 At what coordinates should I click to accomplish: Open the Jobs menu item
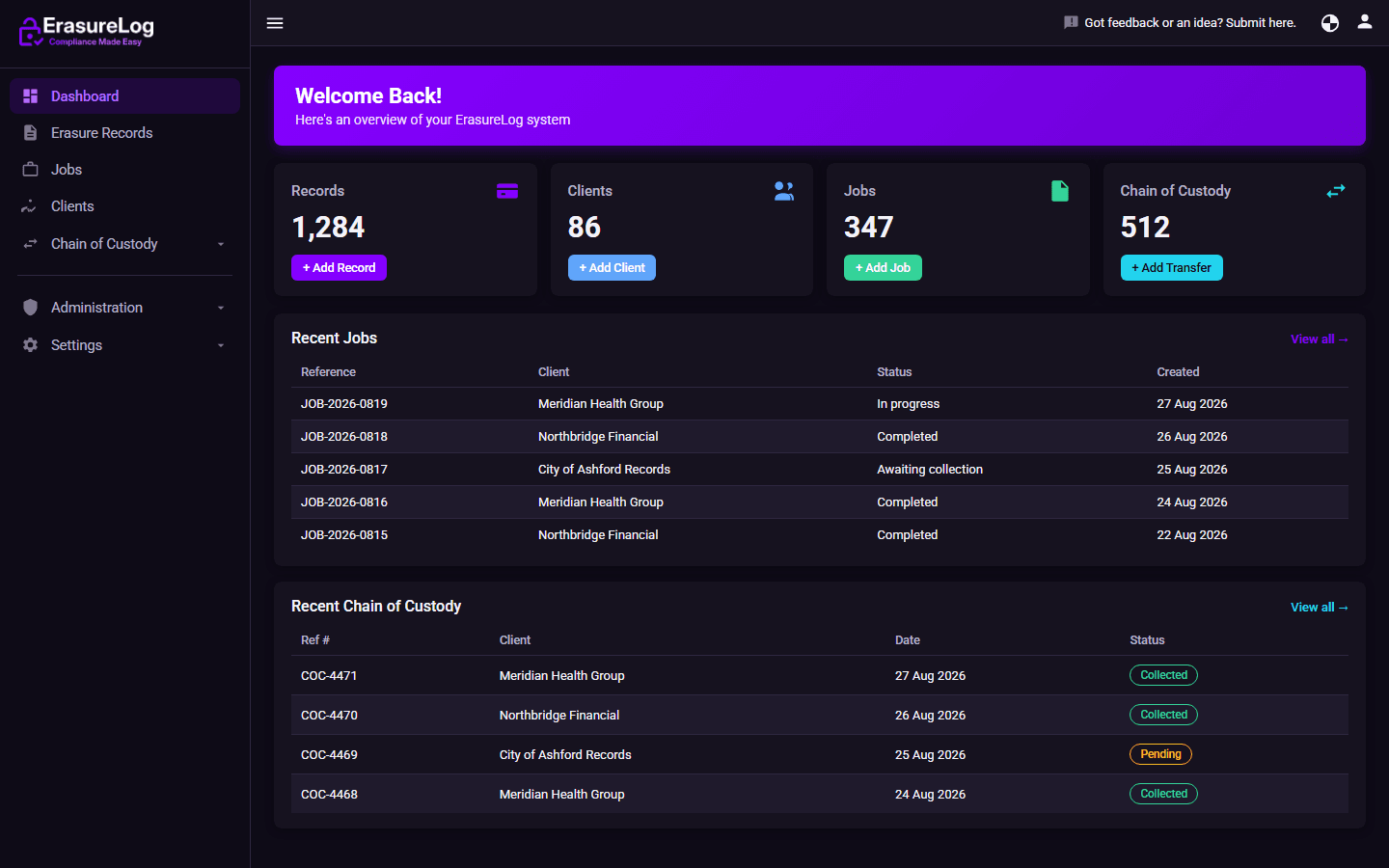[125, 170]
